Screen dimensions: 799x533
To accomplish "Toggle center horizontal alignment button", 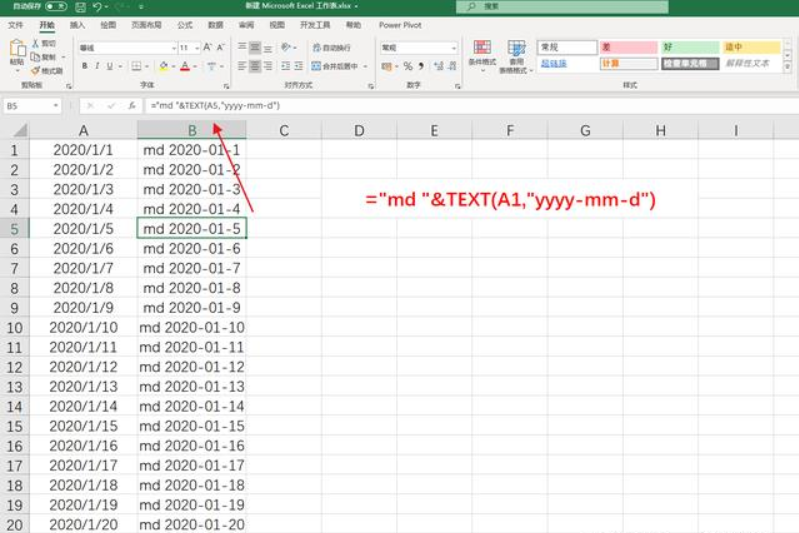I will pos(255,66).
